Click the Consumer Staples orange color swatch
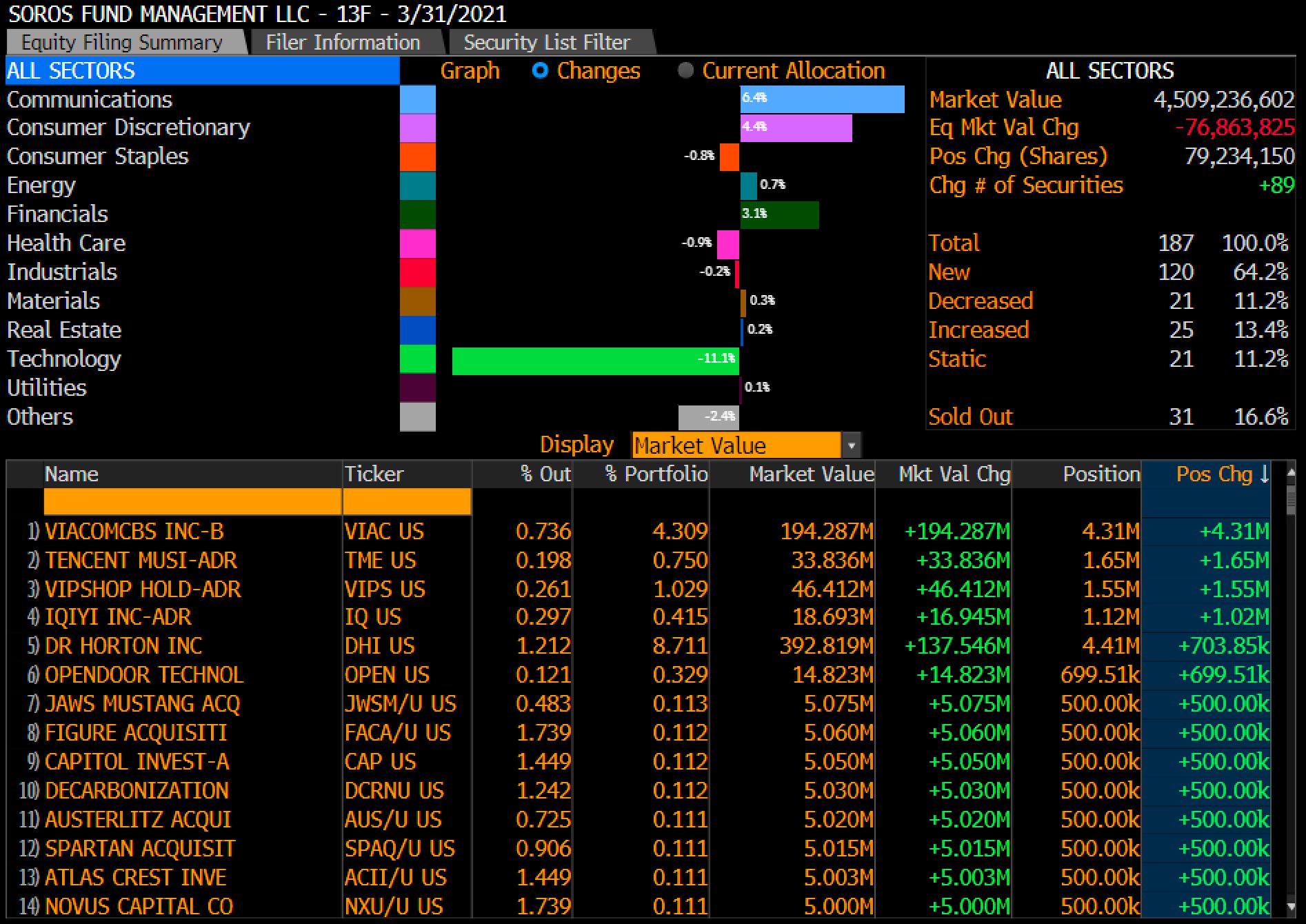The width and height of the screenshot is (1306, 924). click(418, 157)
